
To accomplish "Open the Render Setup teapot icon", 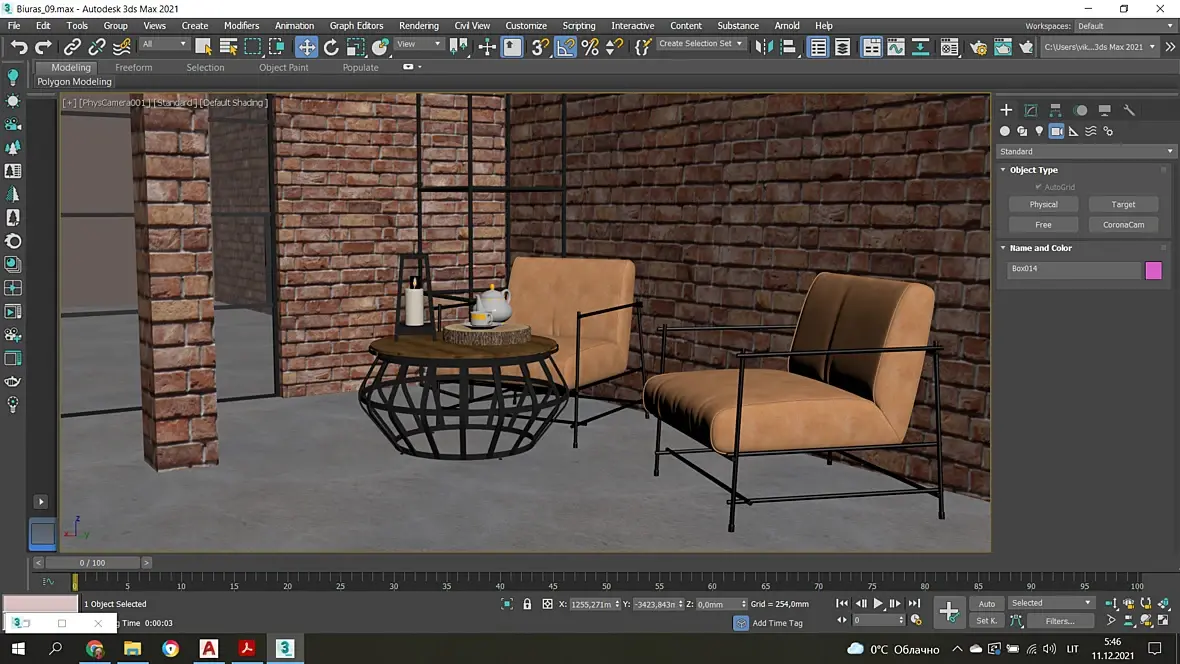I will point(978,47).
